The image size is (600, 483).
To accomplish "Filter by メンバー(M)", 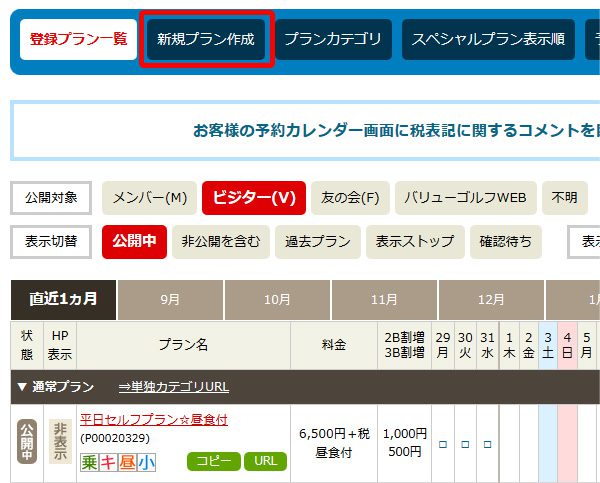I will [x=150, y=198].
